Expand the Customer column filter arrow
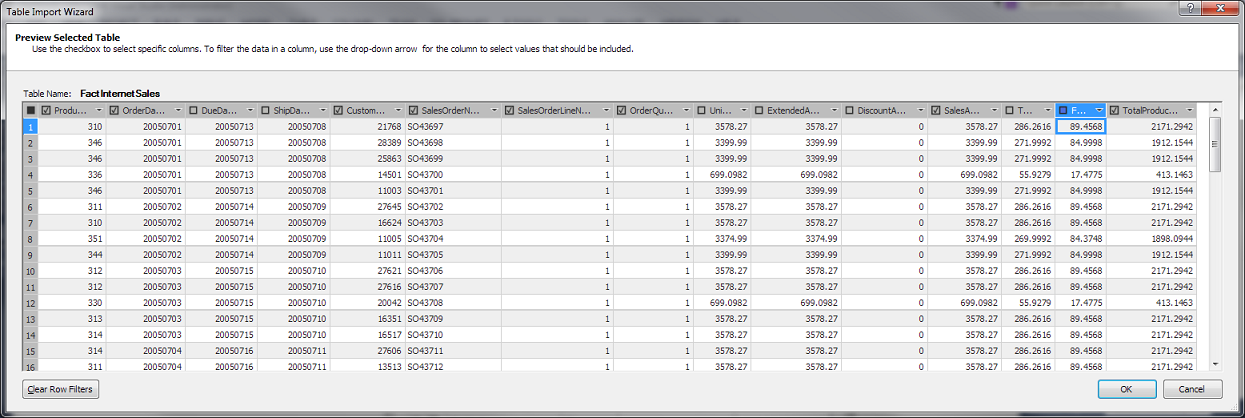Viewport: 1245px width, 418px height. (x=397, y=110)
